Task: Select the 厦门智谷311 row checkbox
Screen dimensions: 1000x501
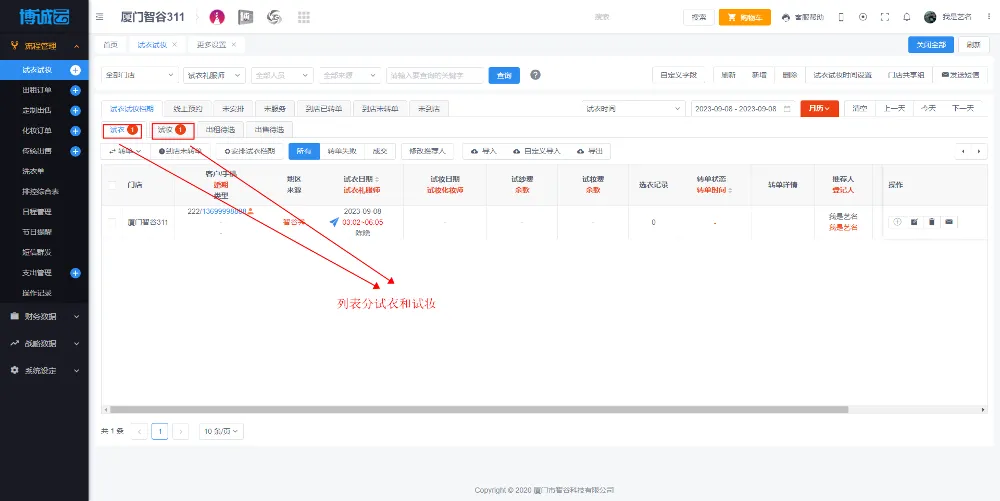Action: (x=112, y=221)
